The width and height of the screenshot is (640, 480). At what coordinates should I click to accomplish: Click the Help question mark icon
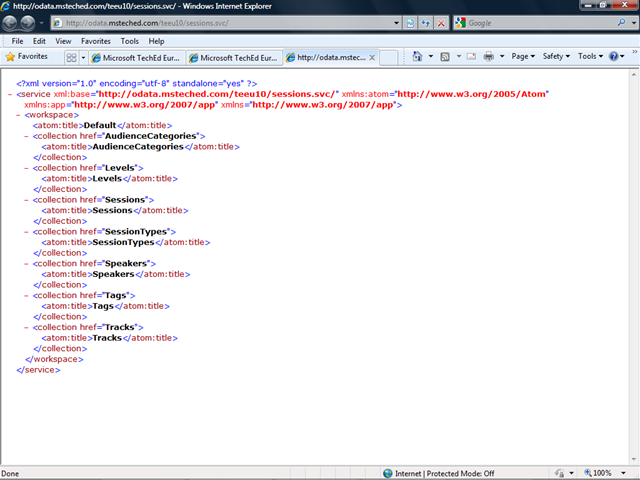click(x=613, y=57)
